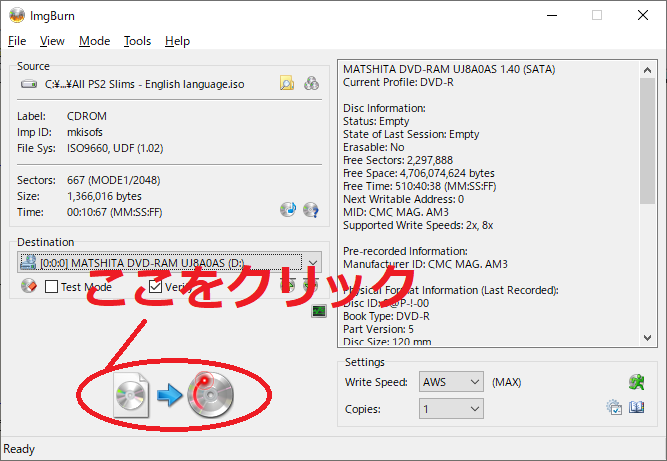Click the 'Current Profile: DVD-R' line

pyautogui.click(x=398, y=82)
